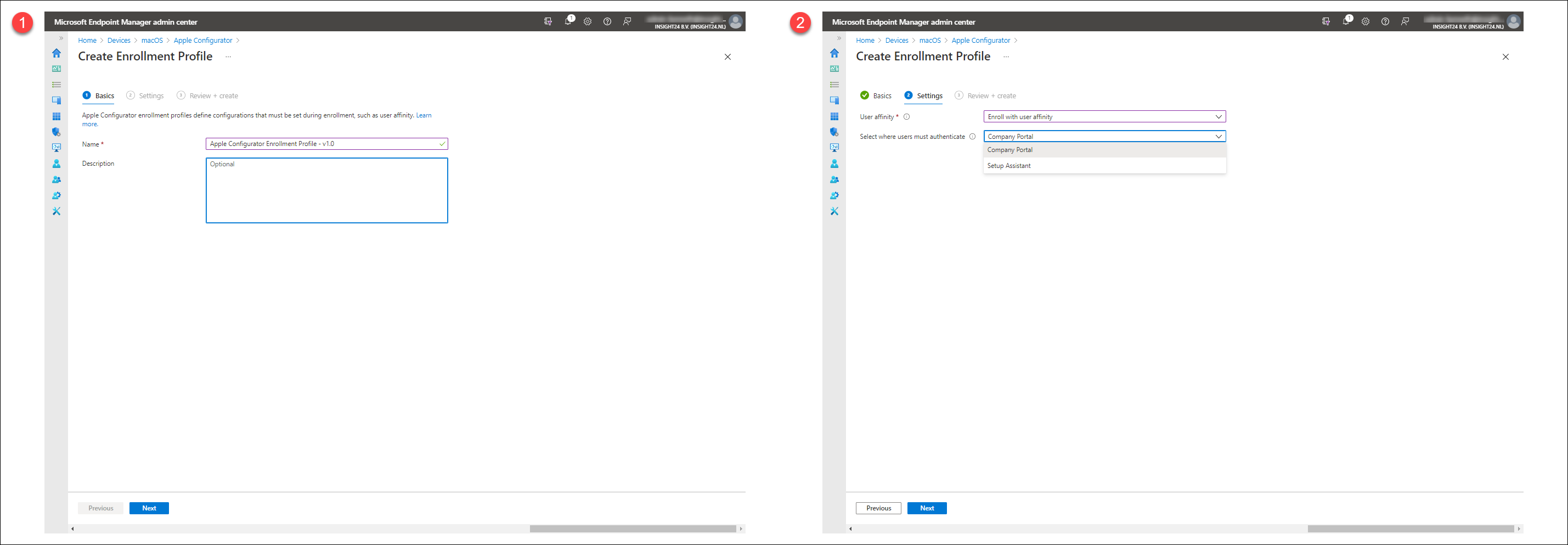Screen dimensions: 1568x545
Task: Open Home icon in left screenshot sidebar
Action: tap(57, 53)
